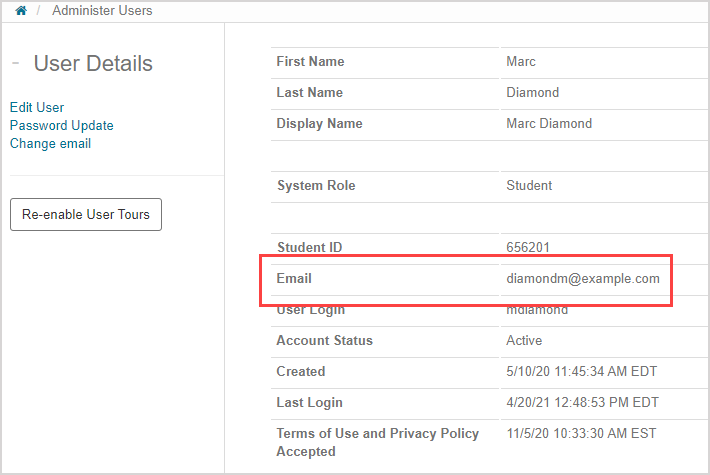The image size is (710, 475).
Task: Click the User Details heading
Action: [93, 64]
